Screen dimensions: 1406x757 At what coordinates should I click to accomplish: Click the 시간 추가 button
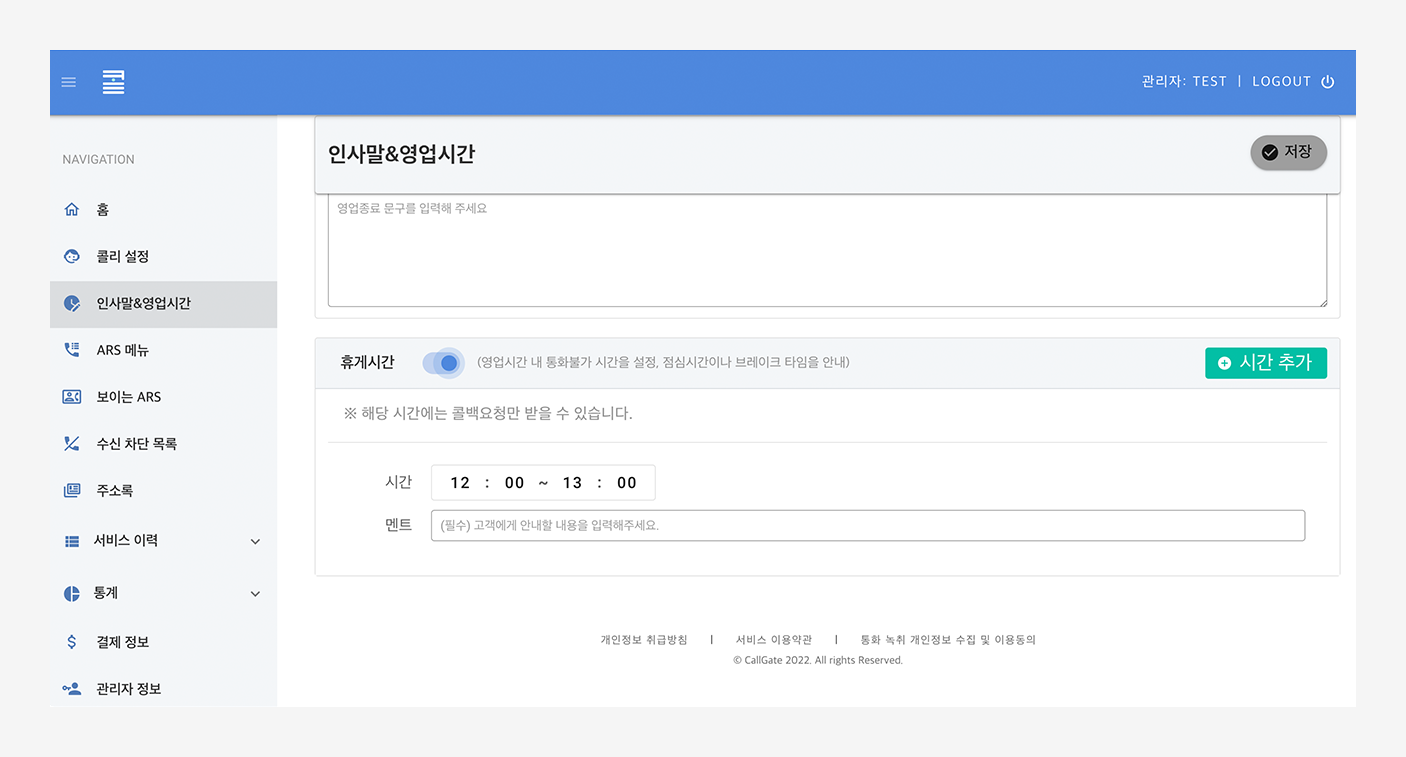[1266, 363]
